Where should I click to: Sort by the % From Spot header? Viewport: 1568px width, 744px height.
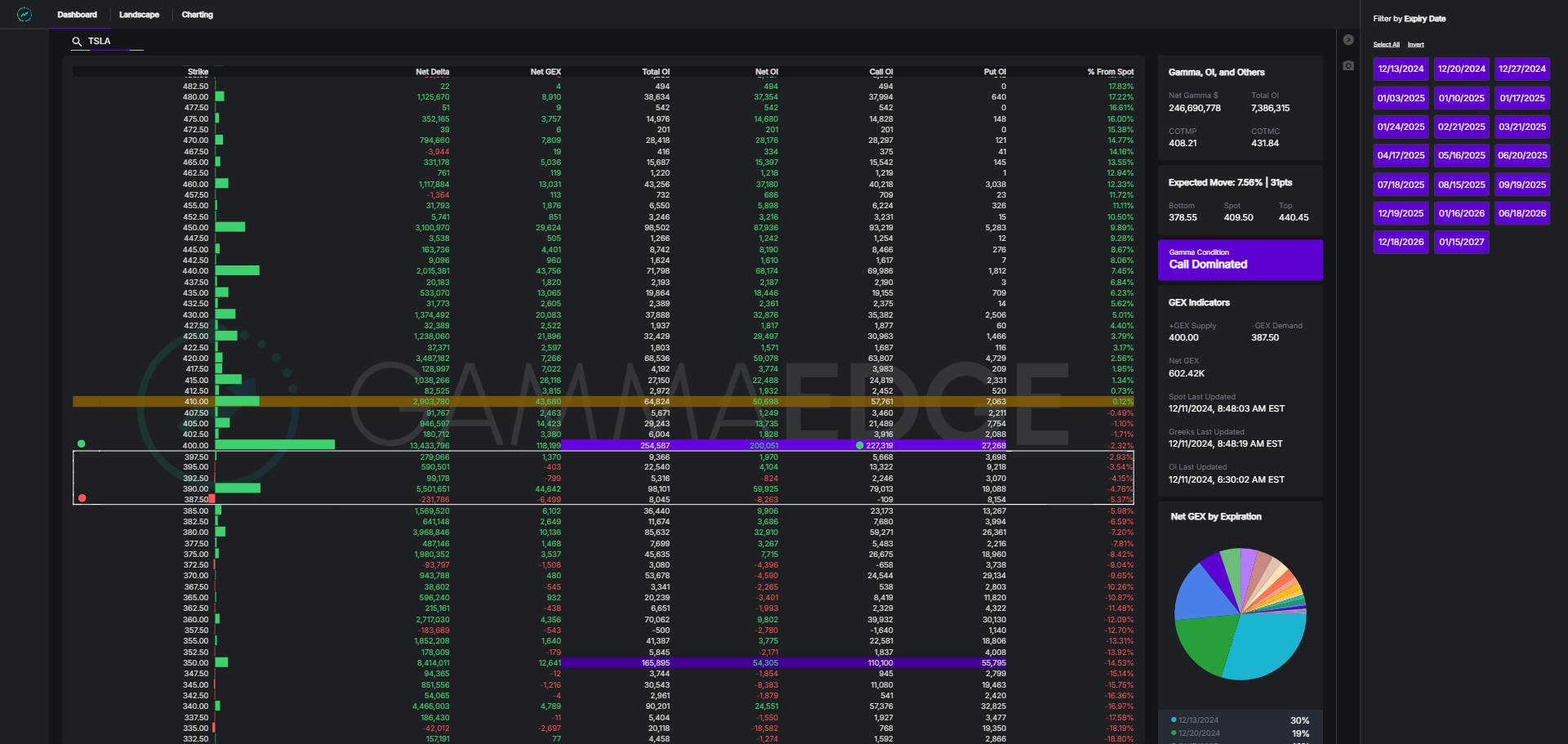[x=1110, y=72]
